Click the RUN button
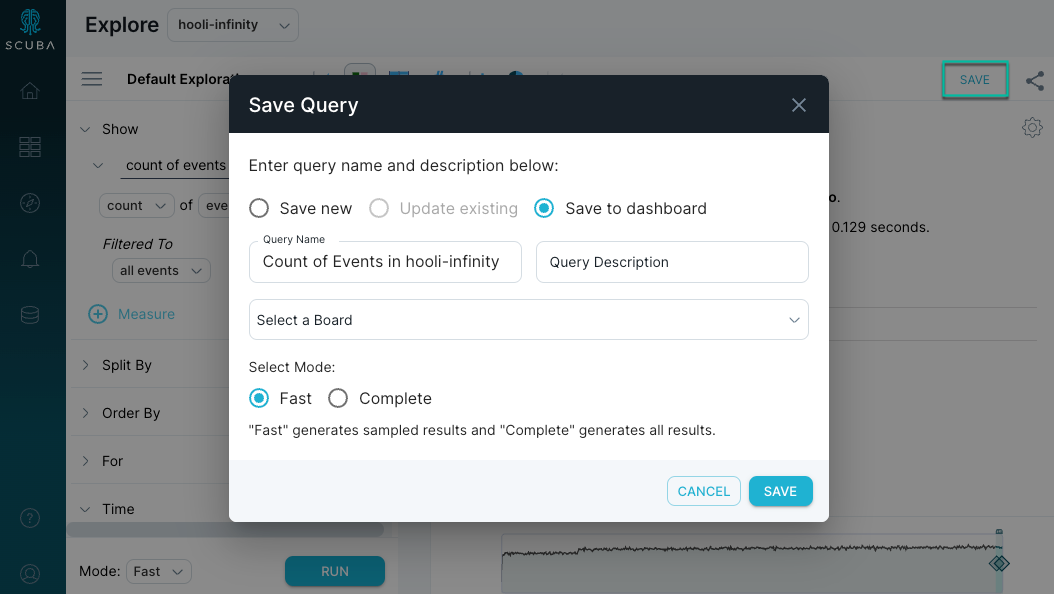This screenshot has width=1054, height=594. point(334,571)
